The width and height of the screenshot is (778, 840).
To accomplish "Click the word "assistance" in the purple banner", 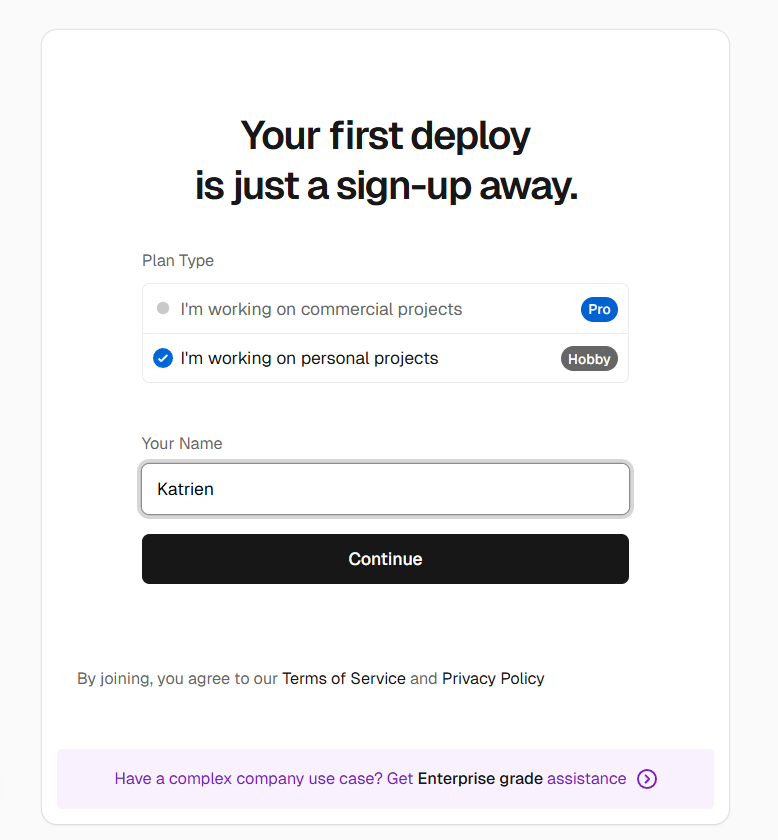I will (587, 778).
